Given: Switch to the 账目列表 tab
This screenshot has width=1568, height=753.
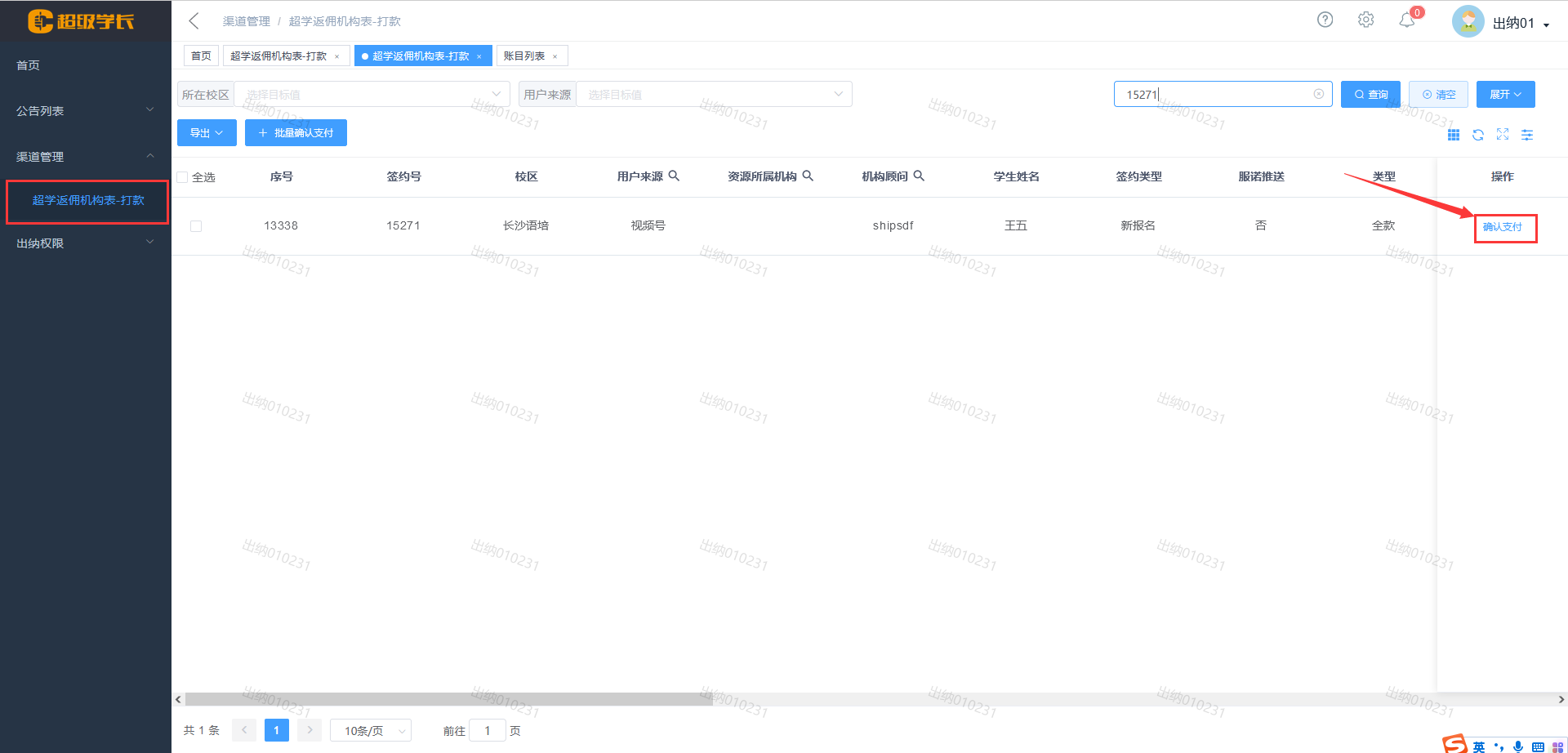Looking at the screenshot, I should point(524,56).
